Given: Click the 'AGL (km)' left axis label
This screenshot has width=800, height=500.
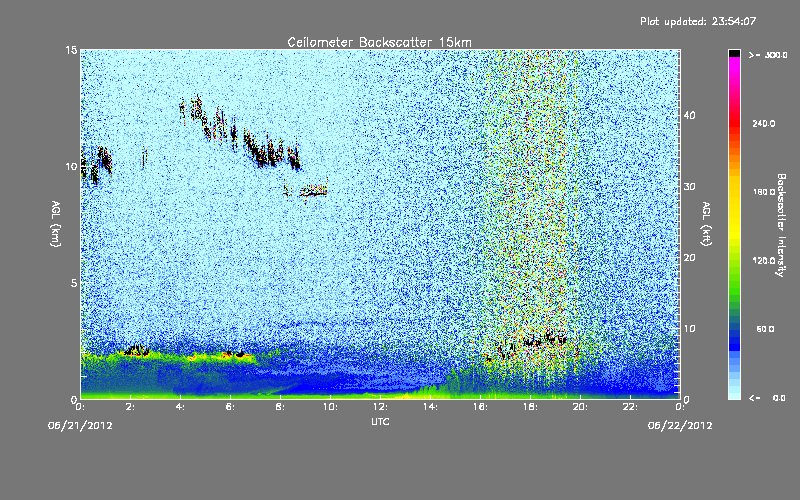Looking at the screenshot, I should [56, 224].
